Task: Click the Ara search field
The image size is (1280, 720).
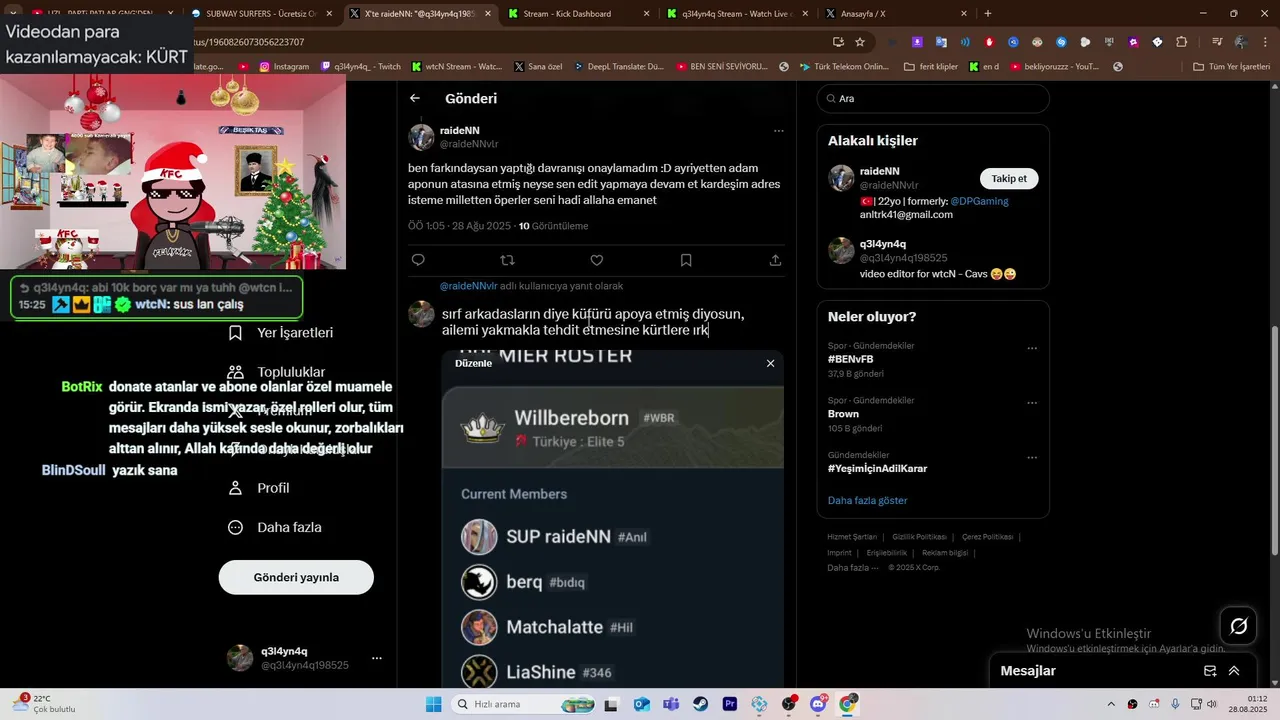Action: pyautogui.click(x=933, y=99)
